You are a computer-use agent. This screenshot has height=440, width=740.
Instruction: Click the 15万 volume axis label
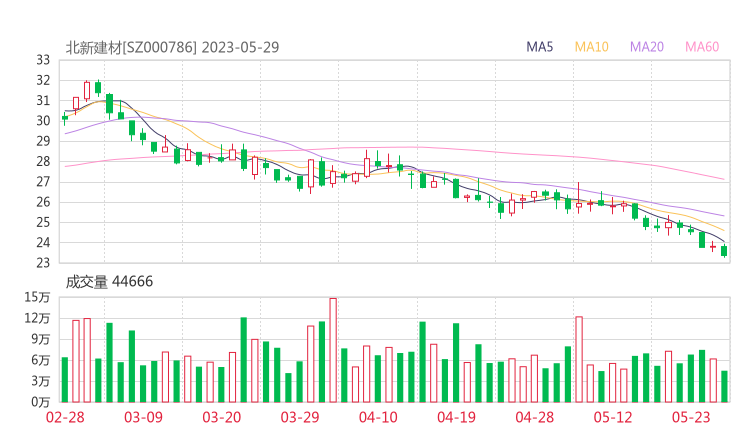[x=38, y=297]
